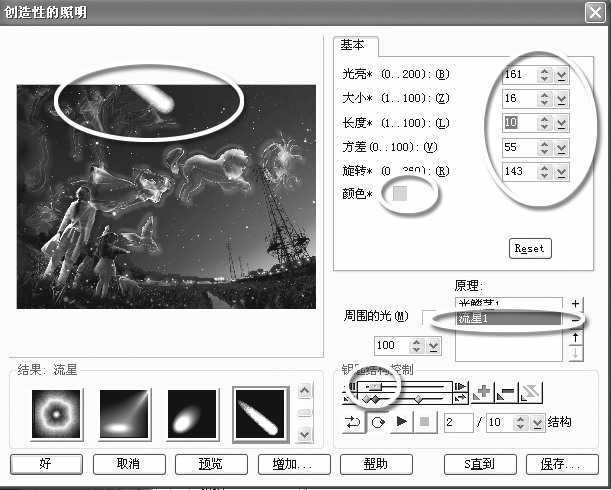
Task: Switch to the 基本 tab
Action: [x=354, y=45]
